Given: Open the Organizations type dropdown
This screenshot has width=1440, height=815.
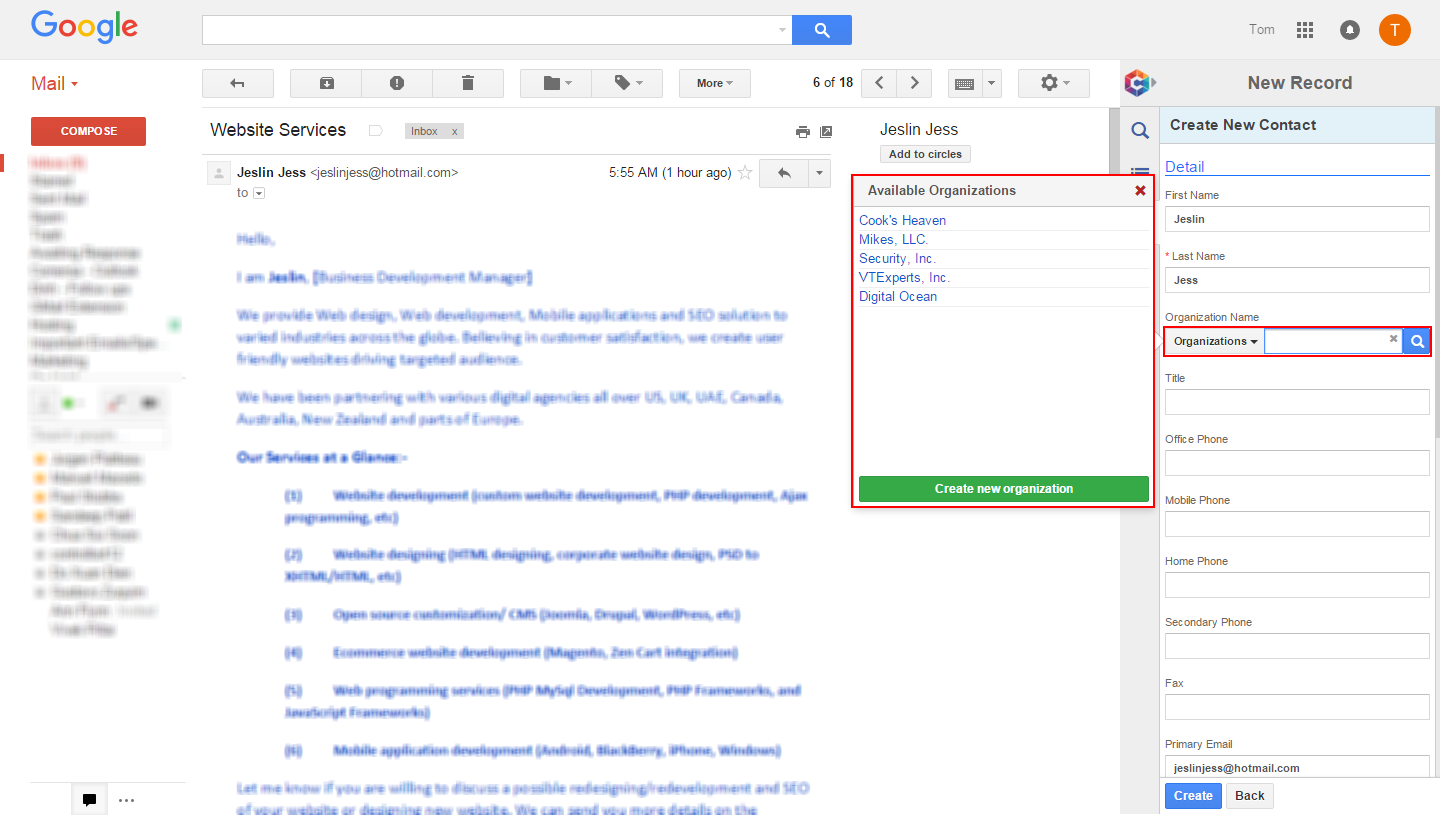Looking at the screenshot, I should click(1215, 341).
